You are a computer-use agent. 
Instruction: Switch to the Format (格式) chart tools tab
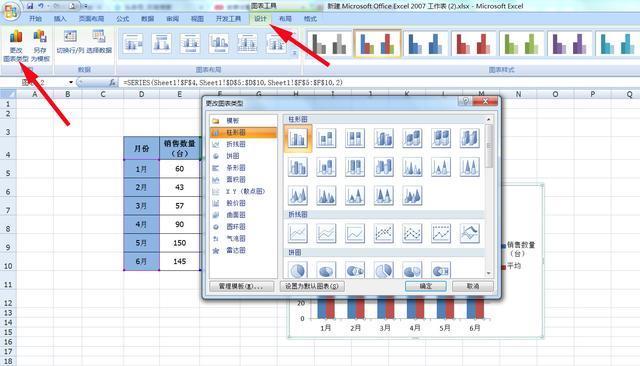[310, 19]
